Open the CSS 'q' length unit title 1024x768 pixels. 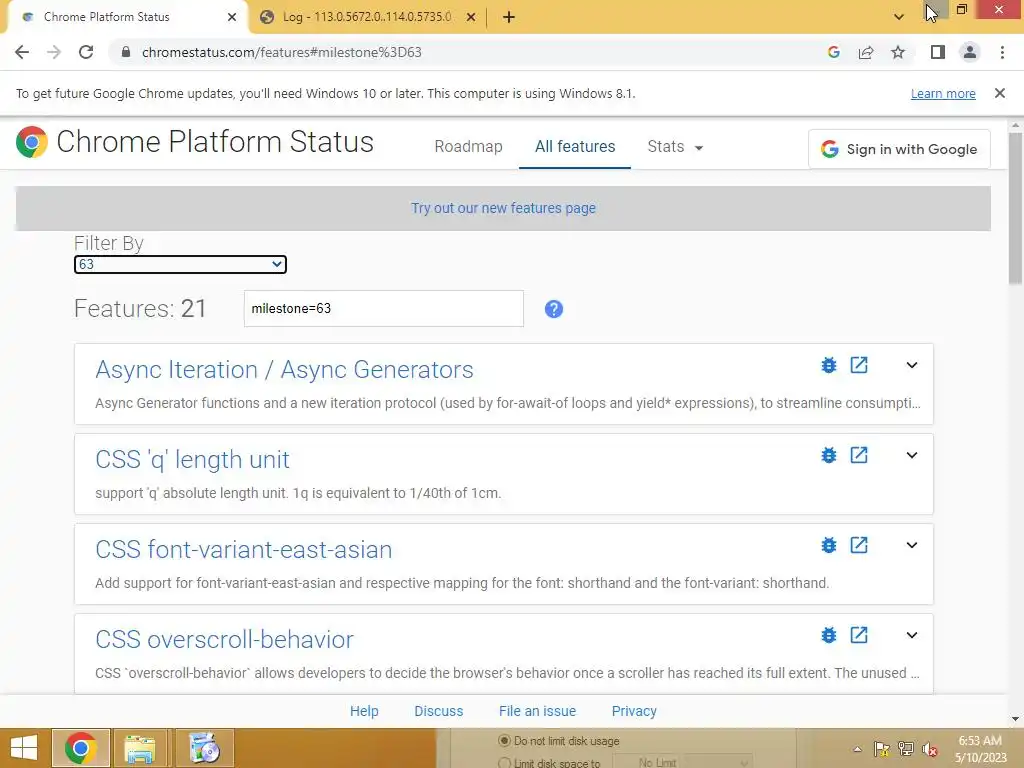[192, 460]
